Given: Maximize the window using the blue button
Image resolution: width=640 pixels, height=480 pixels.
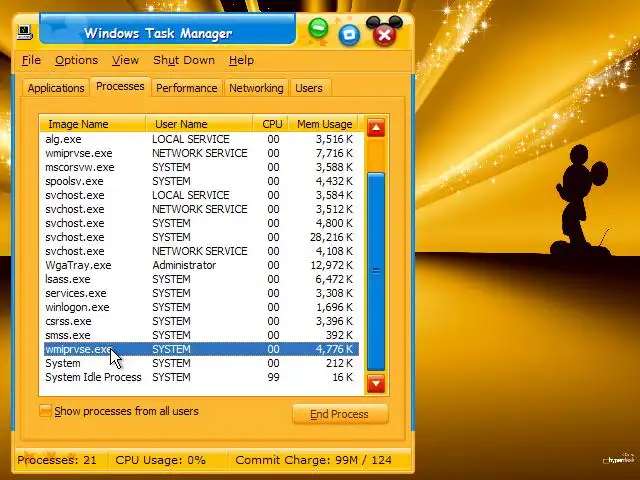Looking at the screenshot, I should (349, 34).
